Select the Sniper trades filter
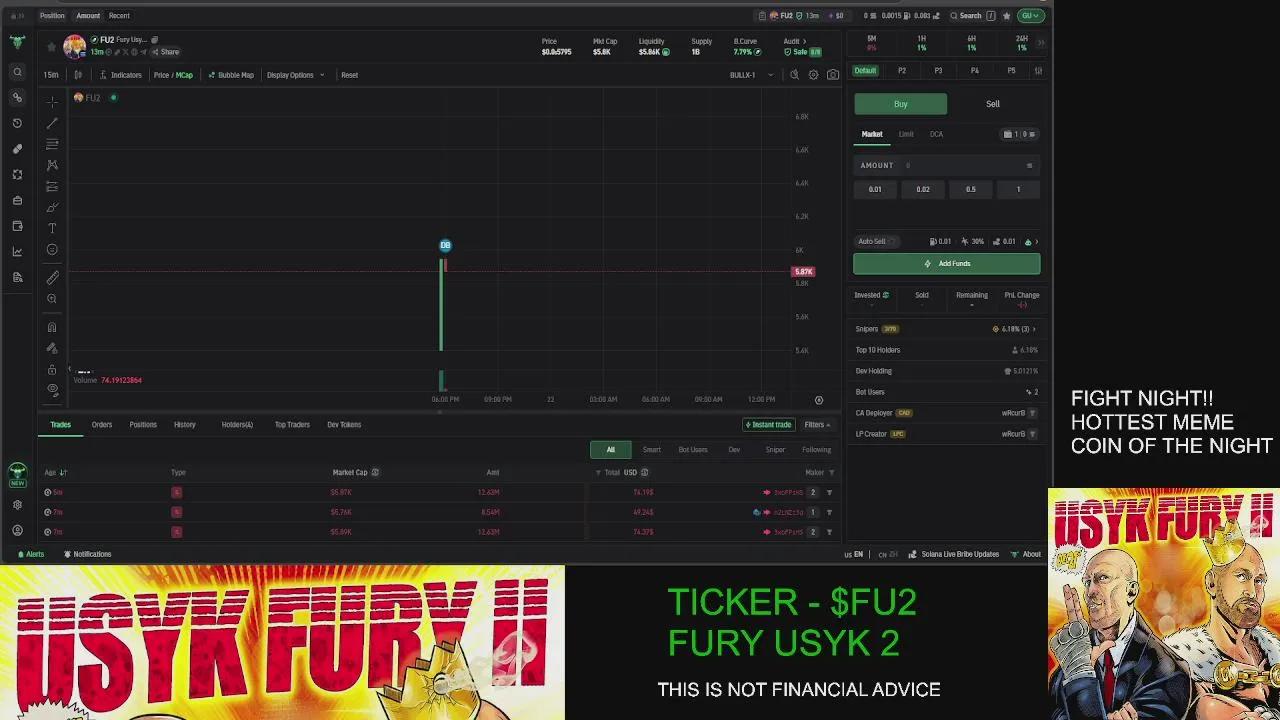The height and width of the screenshot is (720, 1280). [x=775, y=450]
